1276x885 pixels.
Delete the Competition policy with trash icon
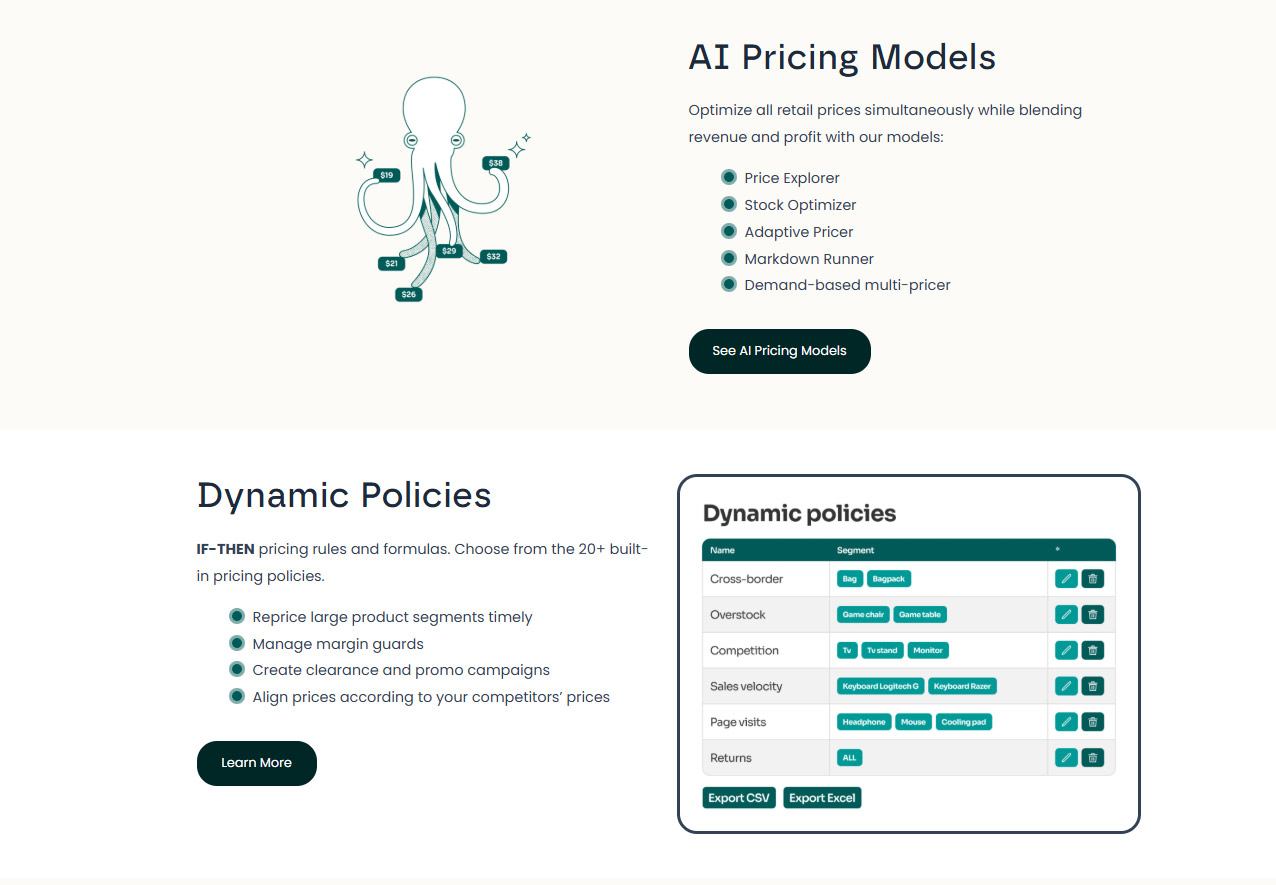pos(1093,650)
